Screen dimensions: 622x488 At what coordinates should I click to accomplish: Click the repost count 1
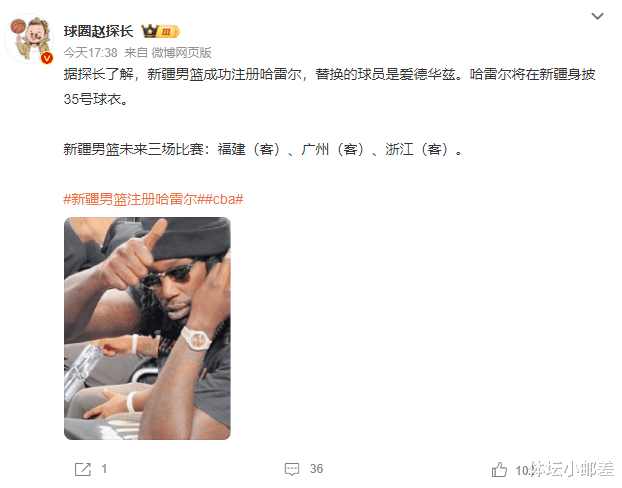pyautogui.click(x=104, y=469)
